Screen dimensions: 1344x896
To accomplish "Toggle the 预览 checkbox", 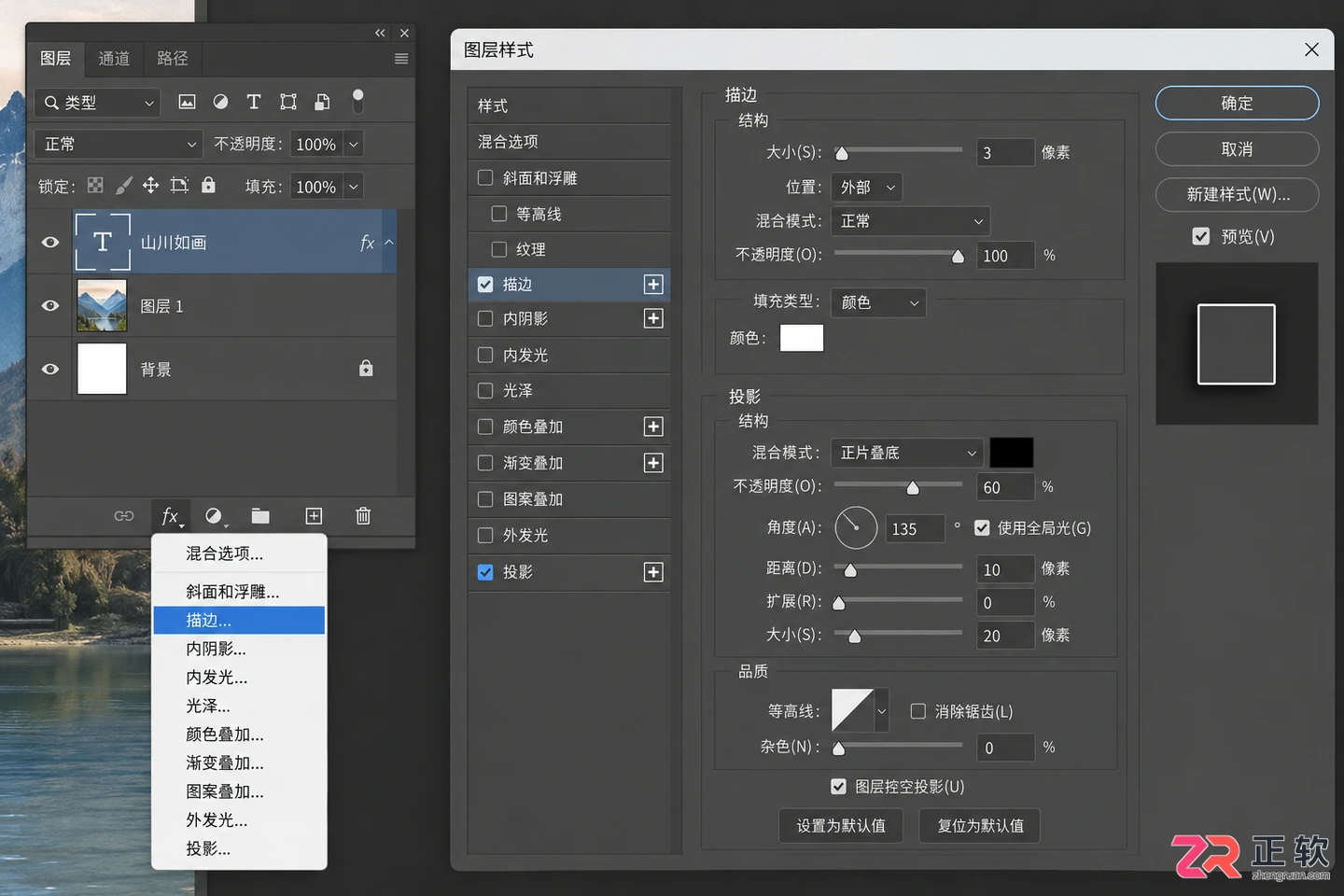I will click(1201, 236).
